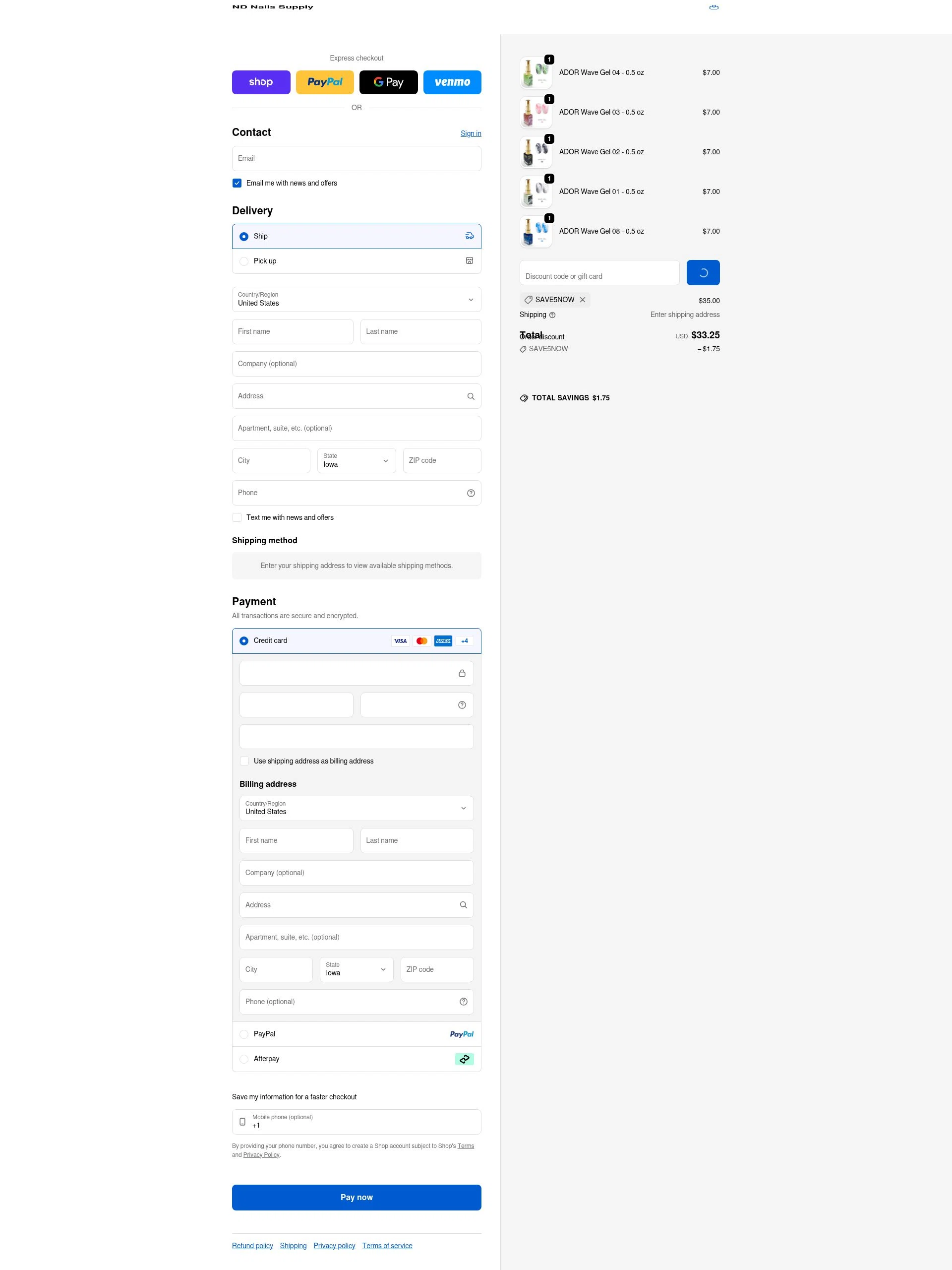
Task: Open the billing address State dropdown
Action: 356,969
